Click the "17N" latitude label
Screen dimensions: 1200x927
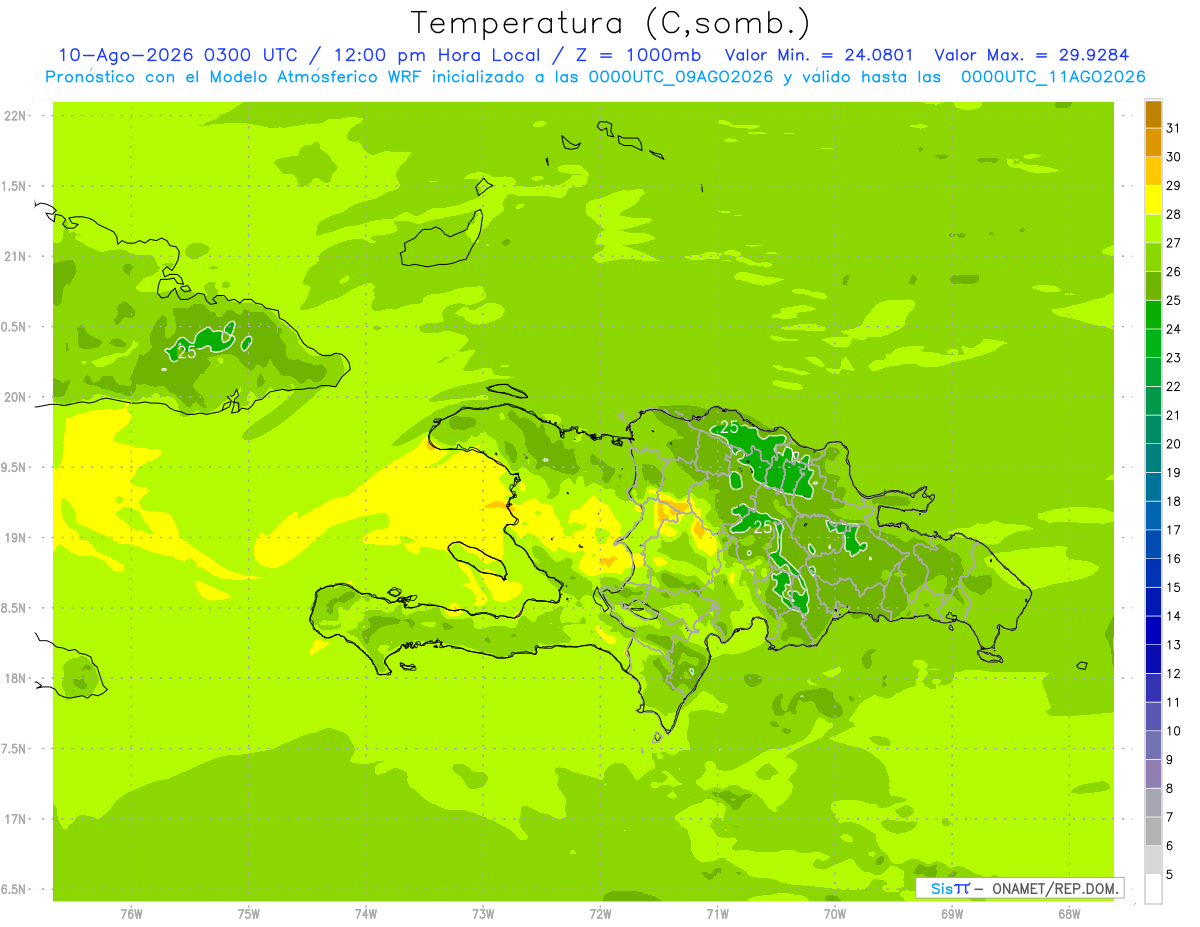point(15,820)
